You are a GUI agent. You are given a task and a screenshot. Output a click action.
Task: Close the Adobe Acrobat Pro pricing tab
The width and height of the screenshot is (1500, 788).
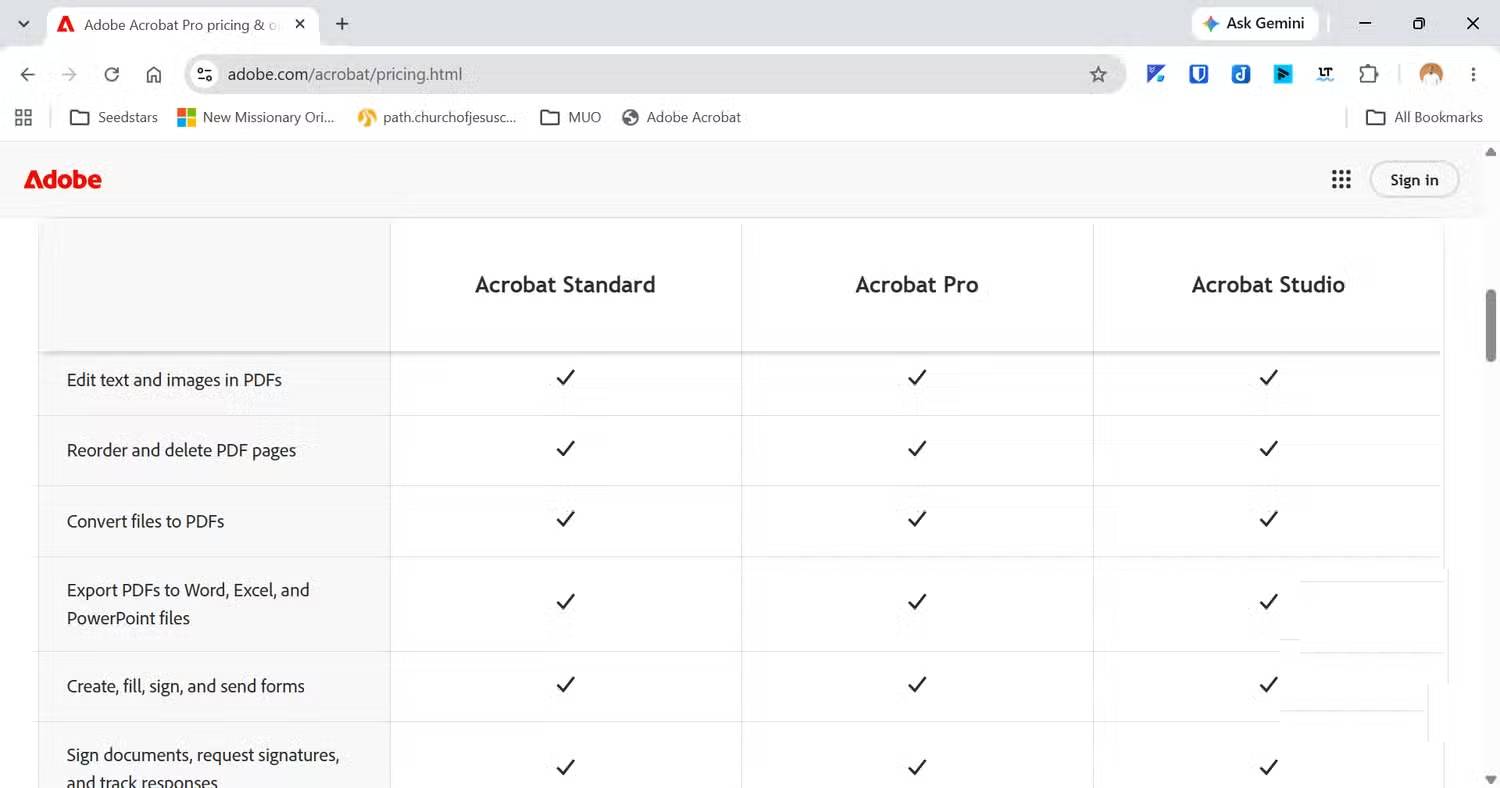(300, 24)
